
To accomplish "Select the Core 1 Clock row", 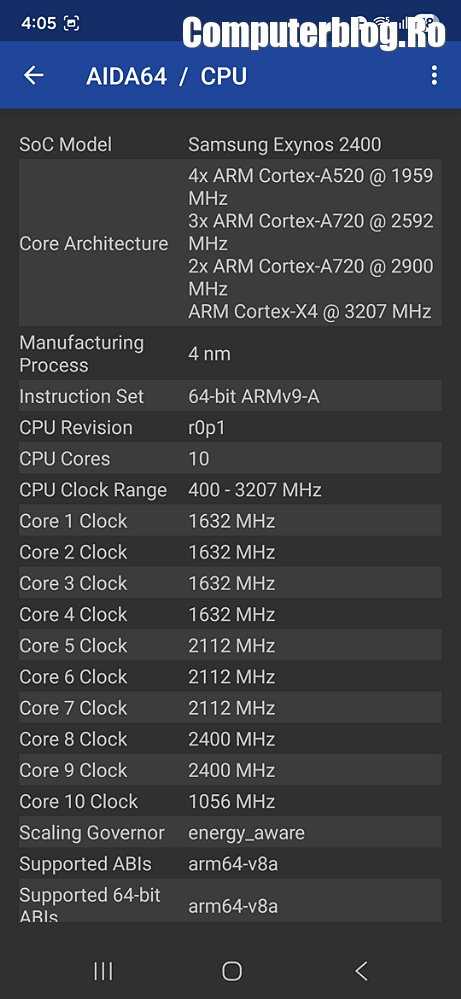I will click(x=230, y=521).
